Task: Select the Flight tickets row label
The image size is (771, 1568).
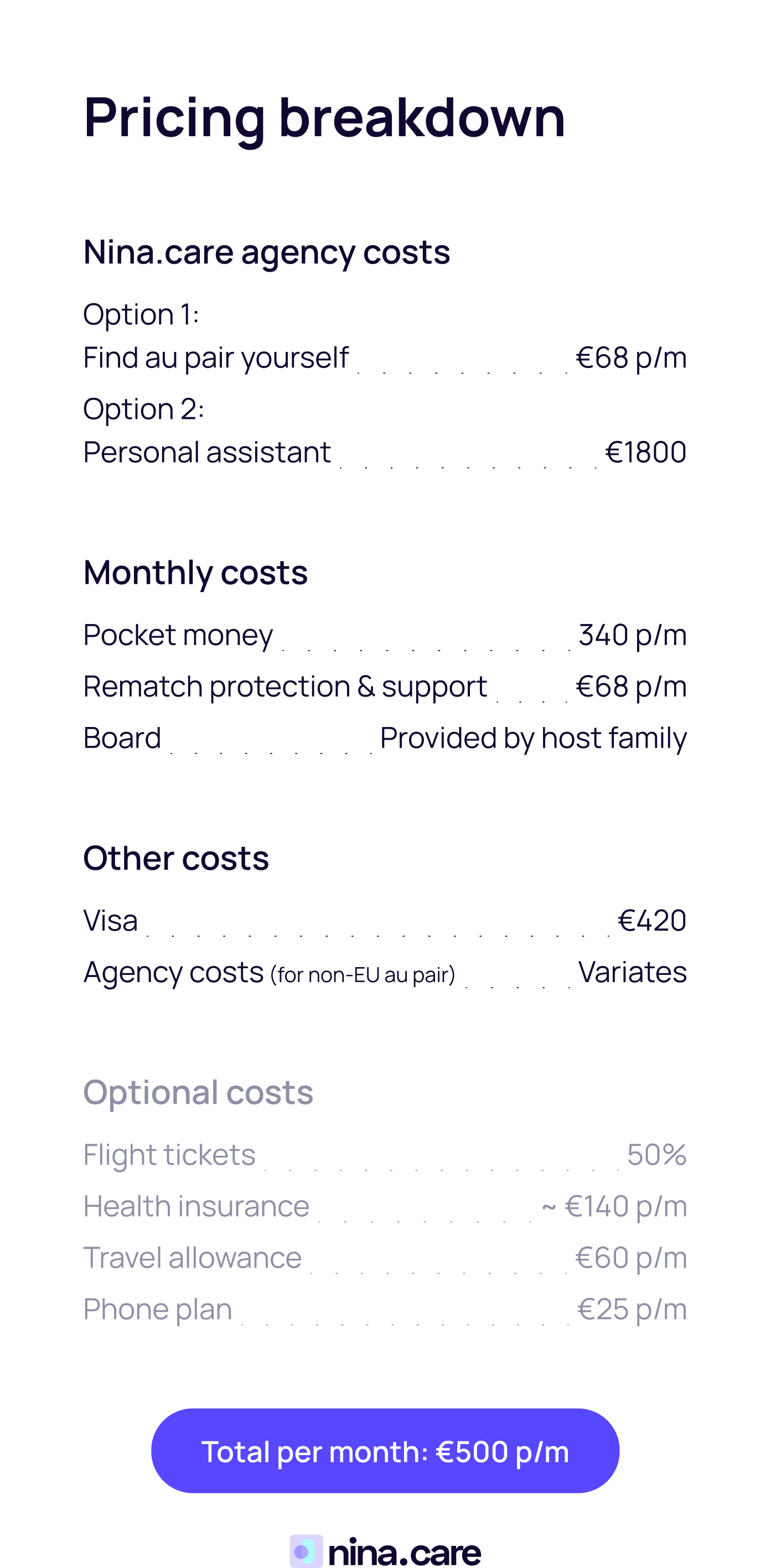Action: point(169,1155)
